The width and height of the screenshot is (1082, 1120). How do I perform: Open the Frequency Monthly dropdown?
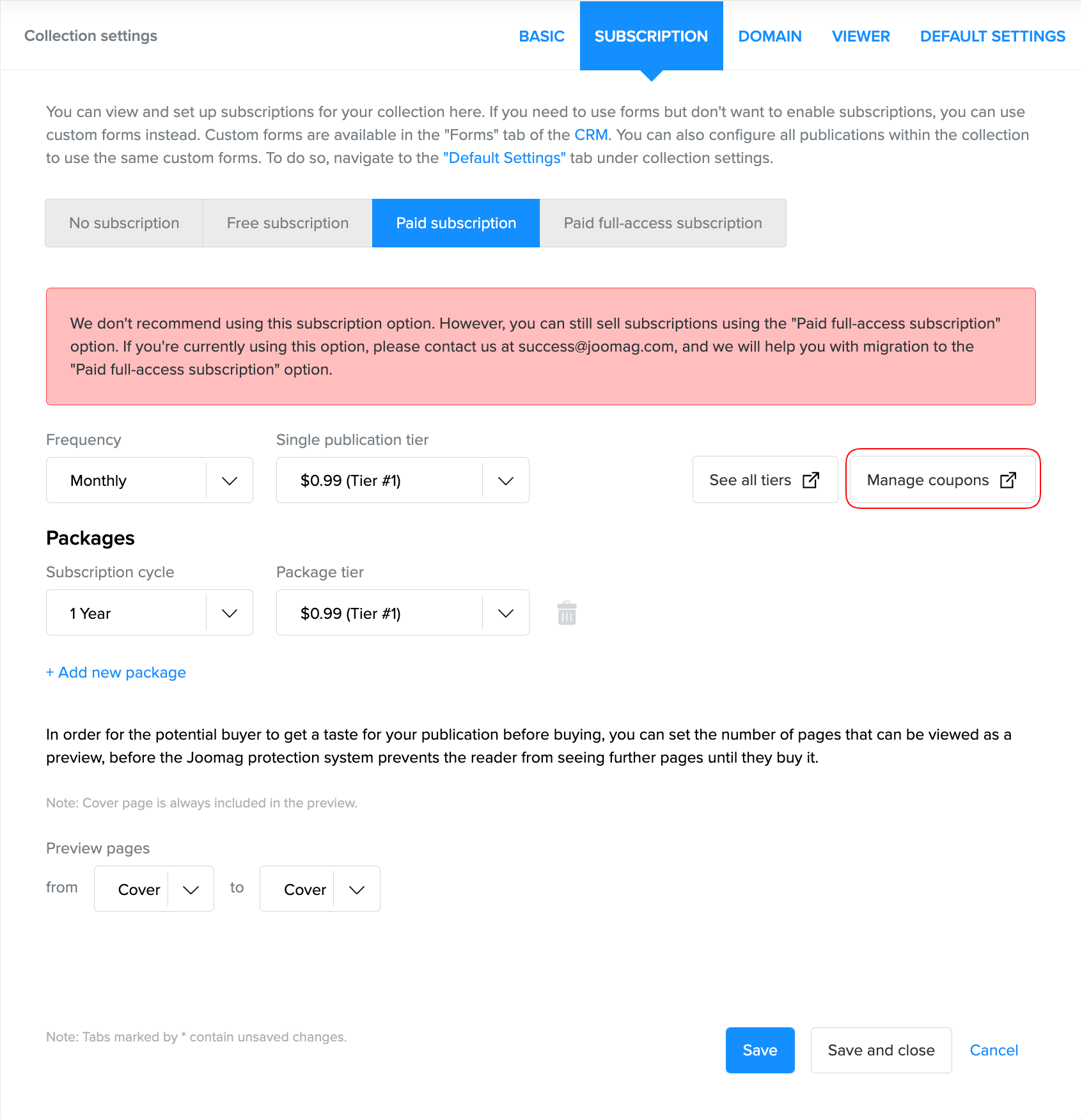click(150, 480)
